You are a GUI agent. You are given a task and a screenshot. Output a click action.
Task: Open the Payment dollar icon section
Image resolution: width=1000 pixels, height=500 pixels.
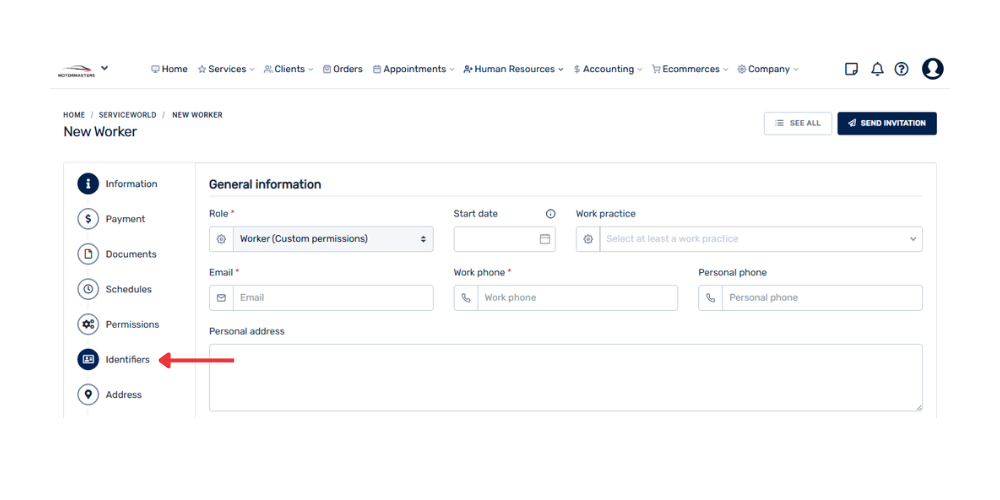[x=88, y=219]
